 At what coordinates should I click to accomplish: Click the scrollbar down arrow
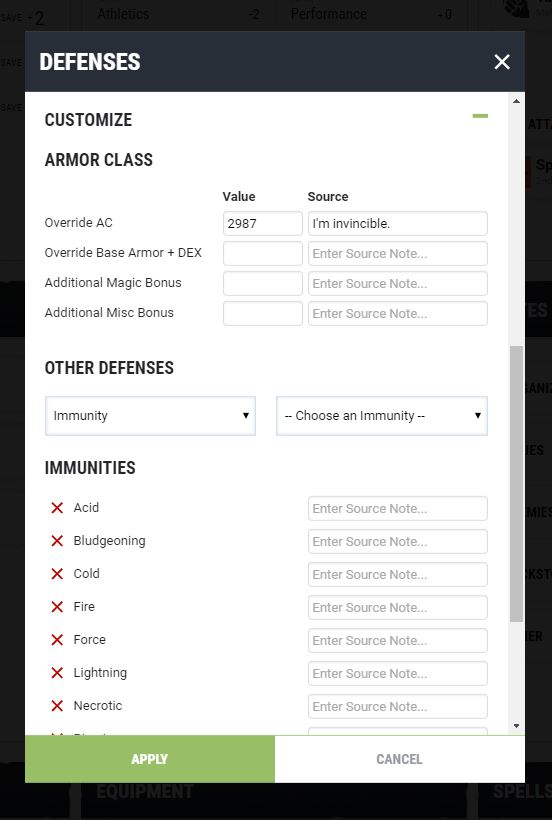(x=516, y=726)
